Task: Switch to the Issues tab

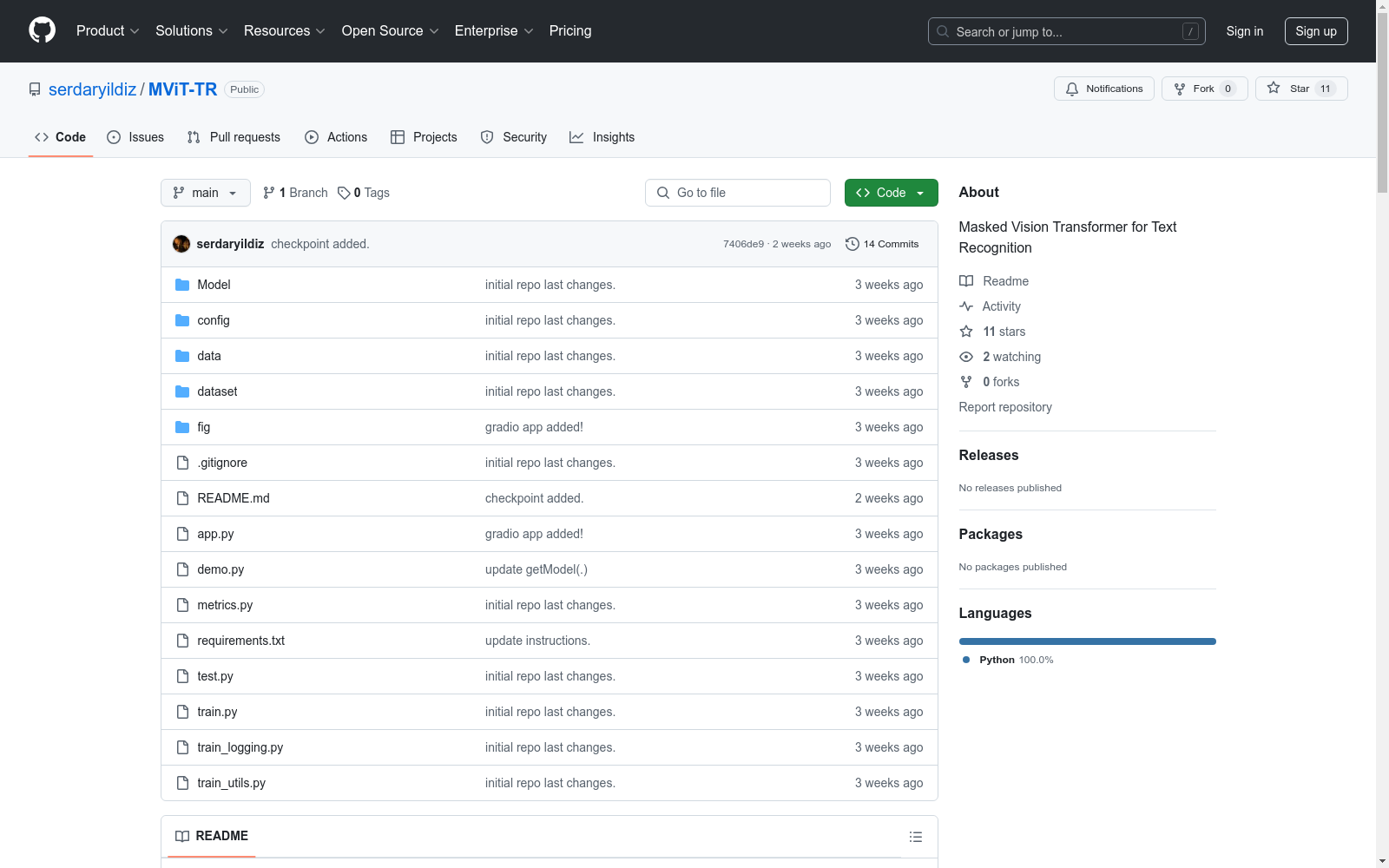Action: coord(135,137)
